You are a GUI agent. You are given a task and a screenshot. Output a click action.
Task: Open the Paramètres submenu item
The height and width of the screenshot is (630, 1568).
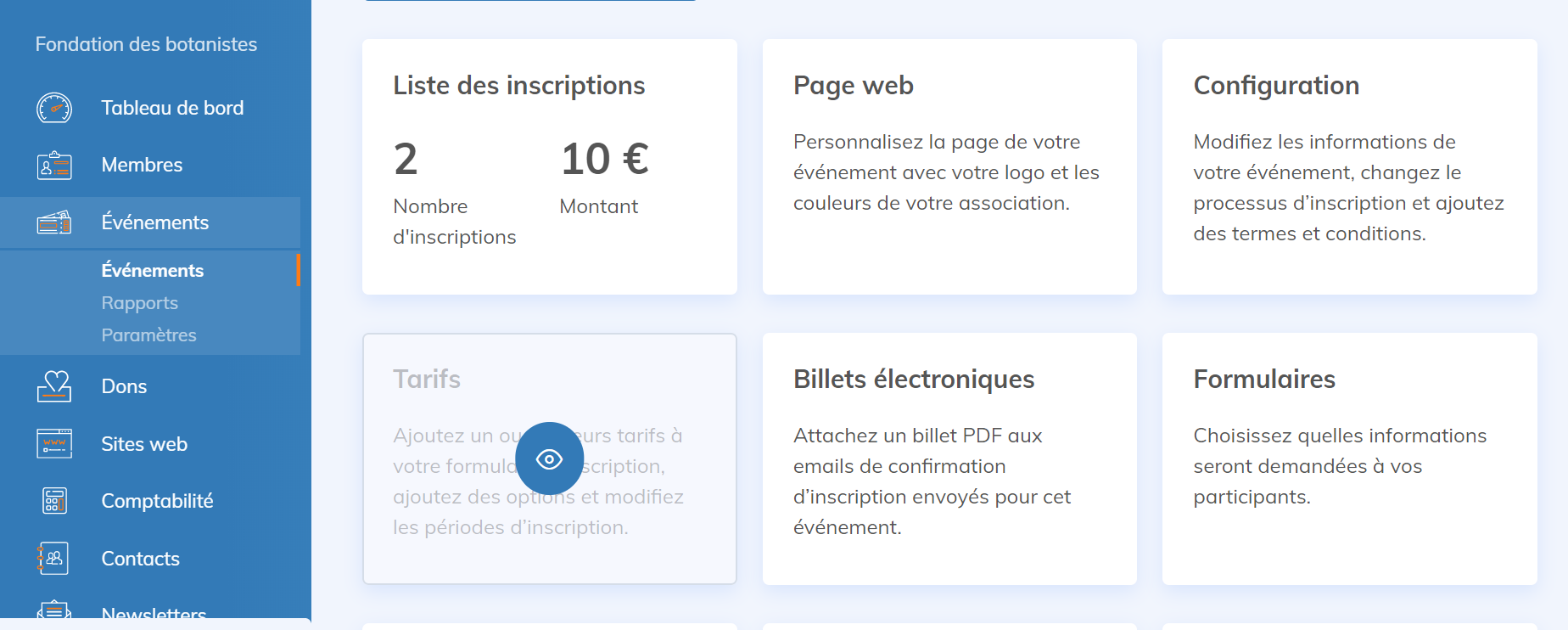click(x=148, y=335)
